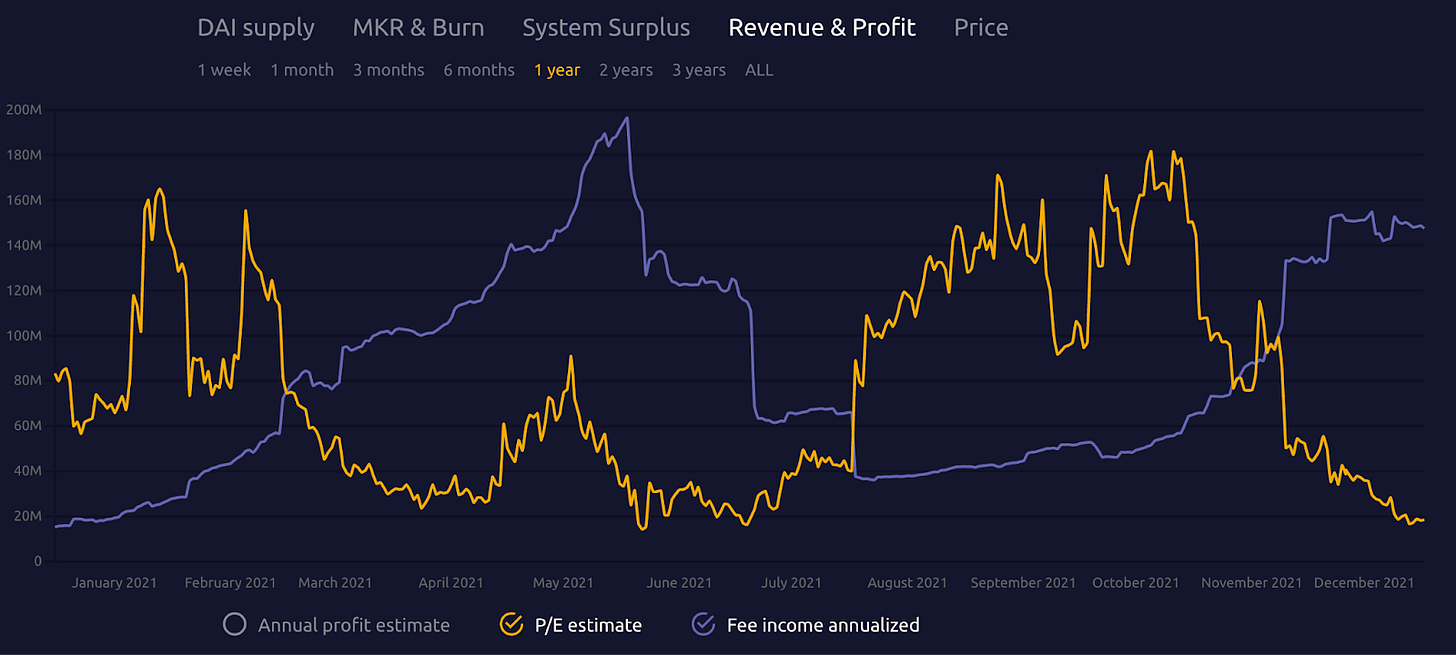The image size is (1456, 655).
Task: Click the 120M y-axis value
Action: coord(23,291)
